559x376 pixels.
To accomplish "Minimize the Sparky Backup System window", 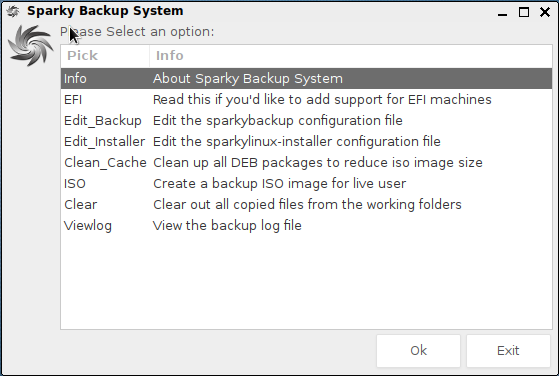I will pyautogui.click(x=502, y=13).
